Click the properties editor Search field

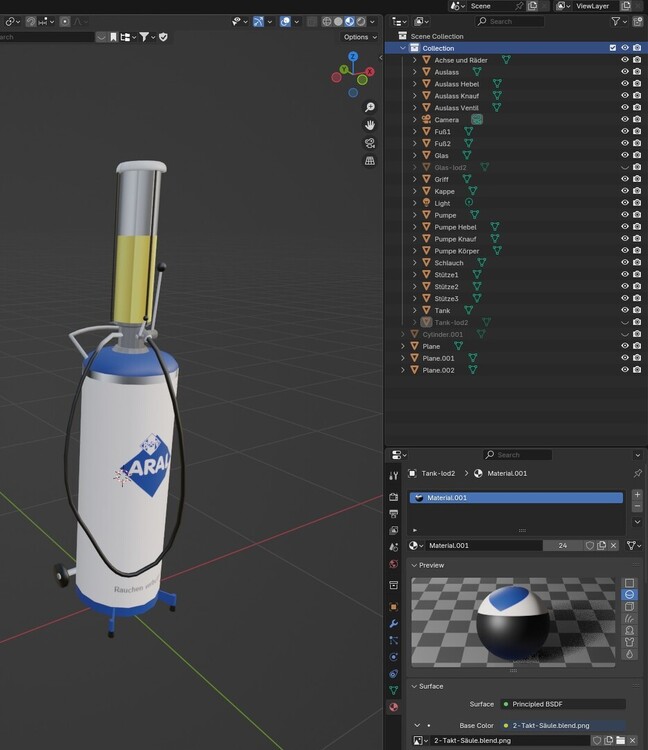pos(517,455)
